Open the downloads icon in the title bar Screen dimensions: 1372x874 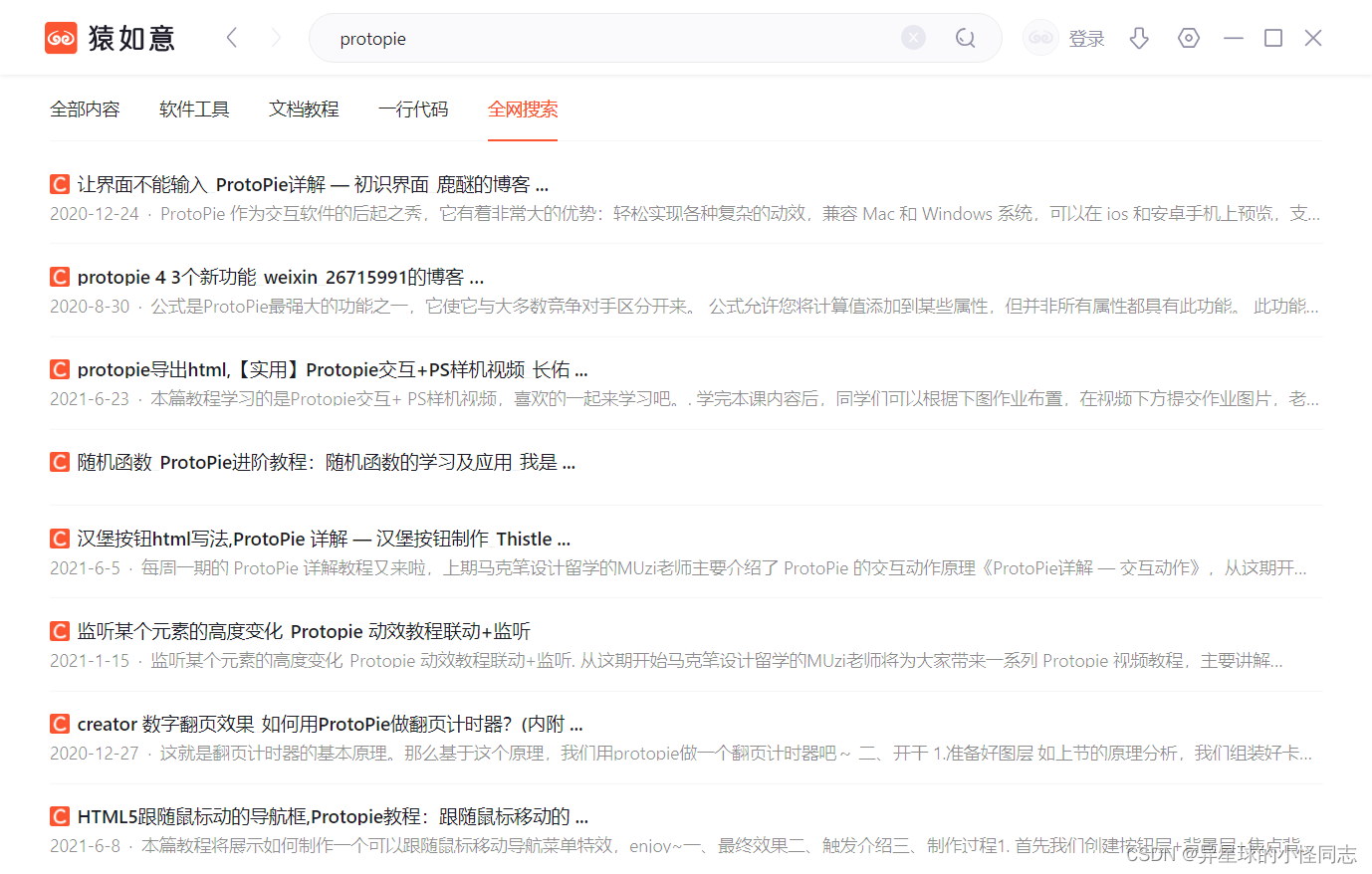coord(1139,38)
